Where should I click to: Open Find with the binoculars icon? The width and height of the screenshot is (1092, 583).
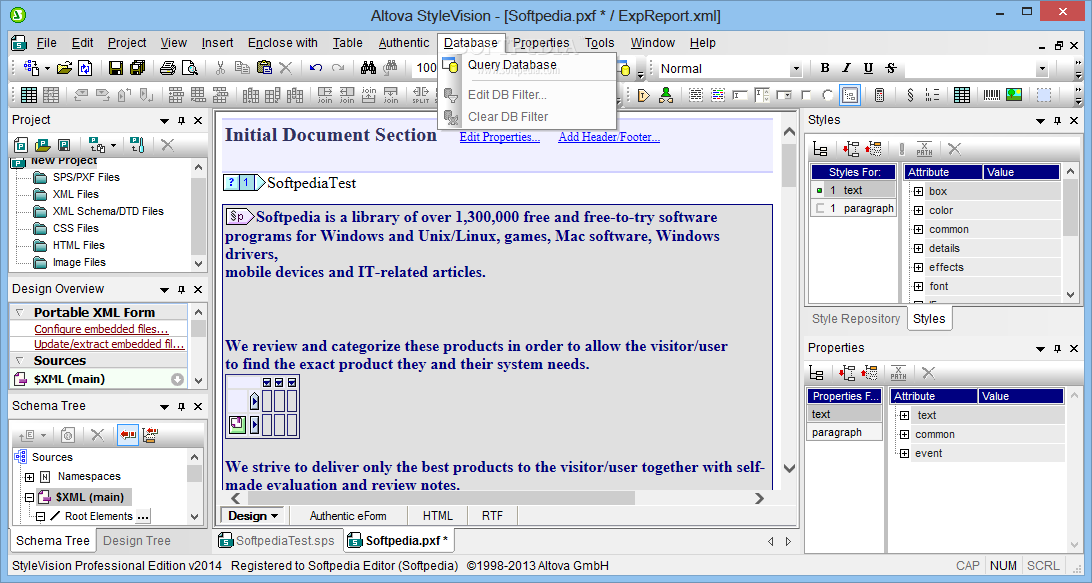(x=368, y=68)
